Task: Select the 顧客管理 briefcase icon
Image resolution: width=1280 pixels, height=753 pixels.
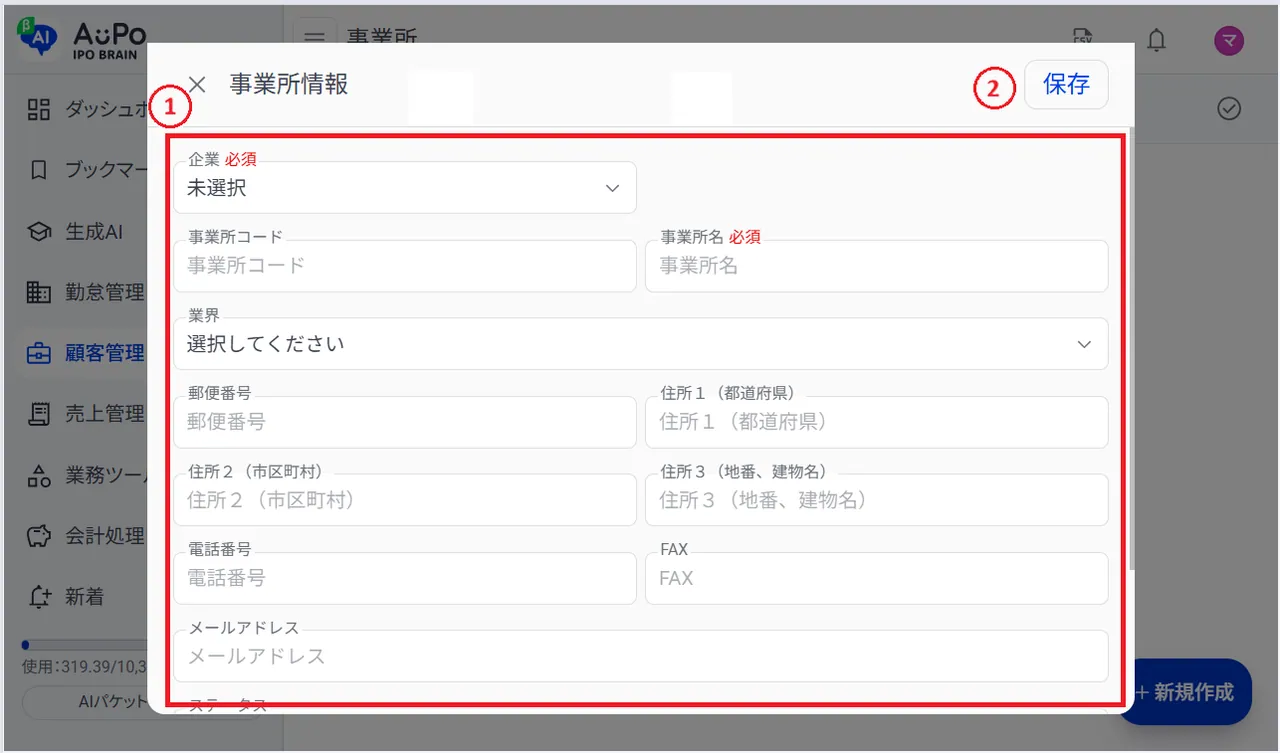Action: point(38,353)
